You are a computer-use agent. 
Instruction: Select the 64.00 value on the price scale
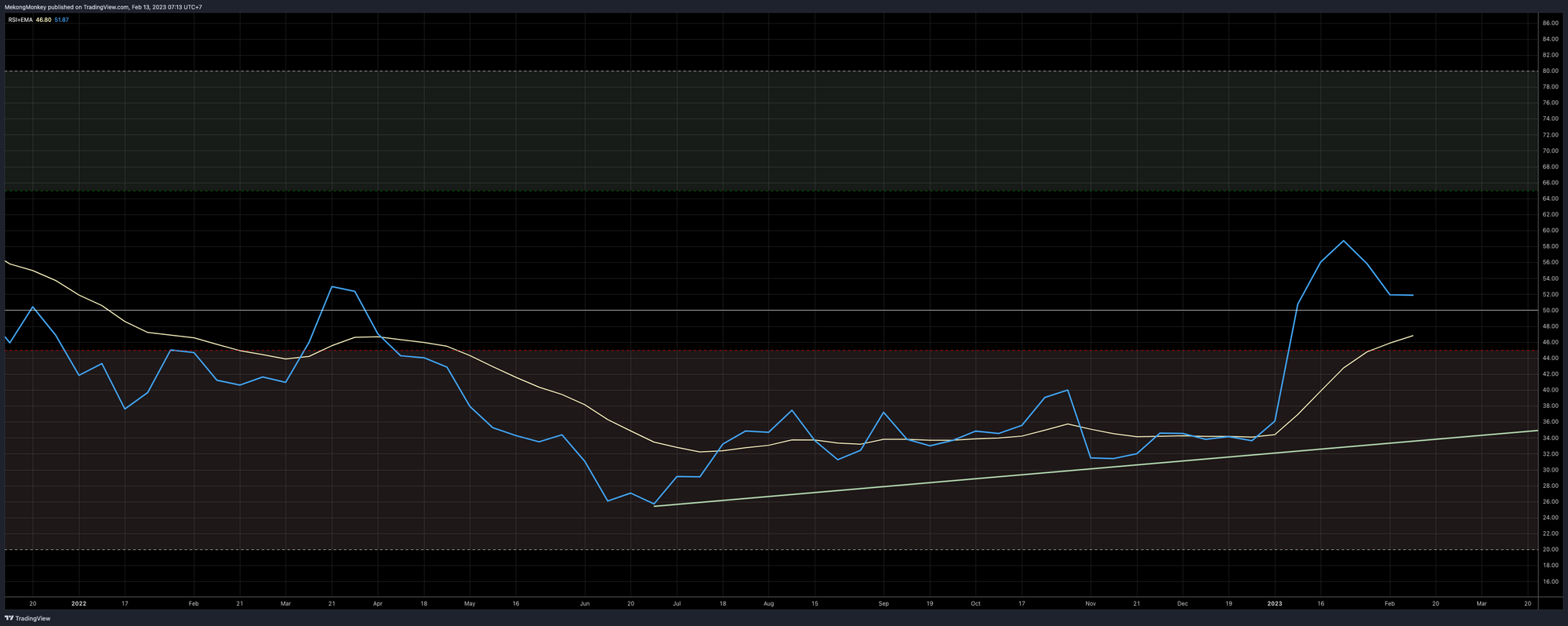coord(1550,198)
